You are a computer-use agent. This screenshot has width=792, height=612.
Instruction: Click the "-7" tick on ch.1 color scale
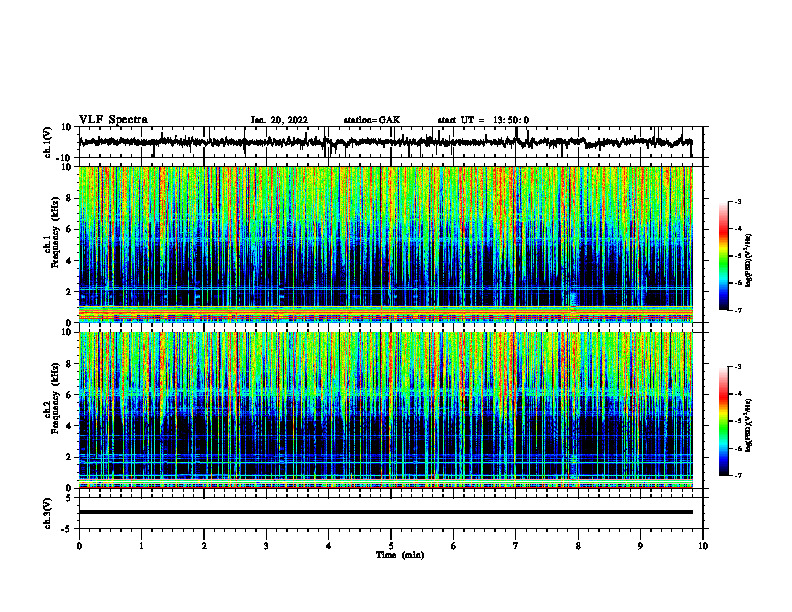(737, 310)
